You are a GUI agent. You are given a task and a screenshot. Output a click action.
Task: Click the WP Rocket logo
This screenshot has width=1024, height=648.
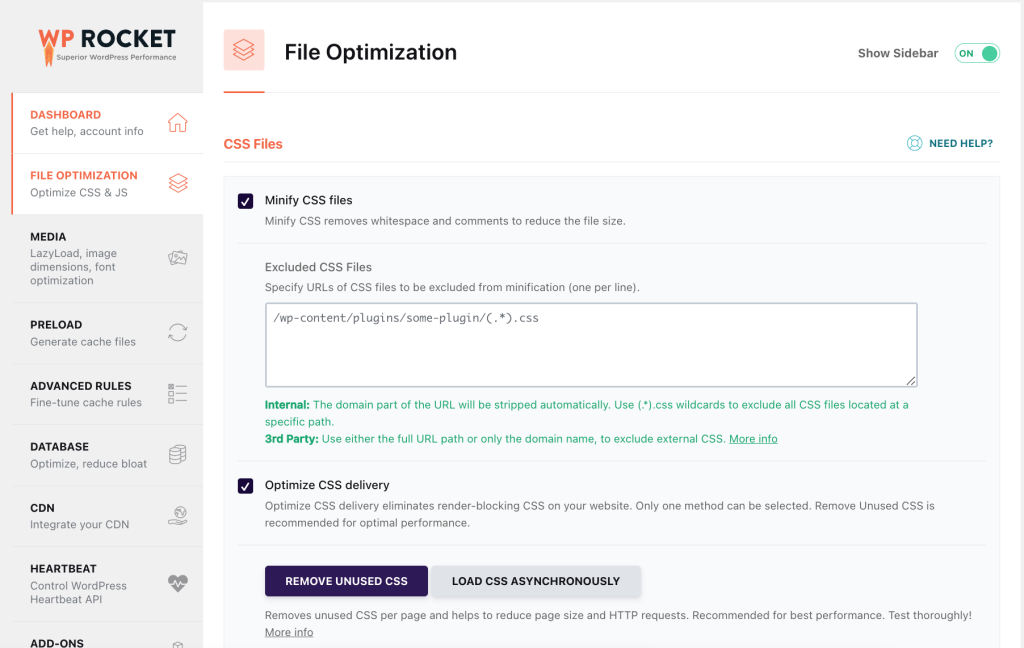[107, 43]
